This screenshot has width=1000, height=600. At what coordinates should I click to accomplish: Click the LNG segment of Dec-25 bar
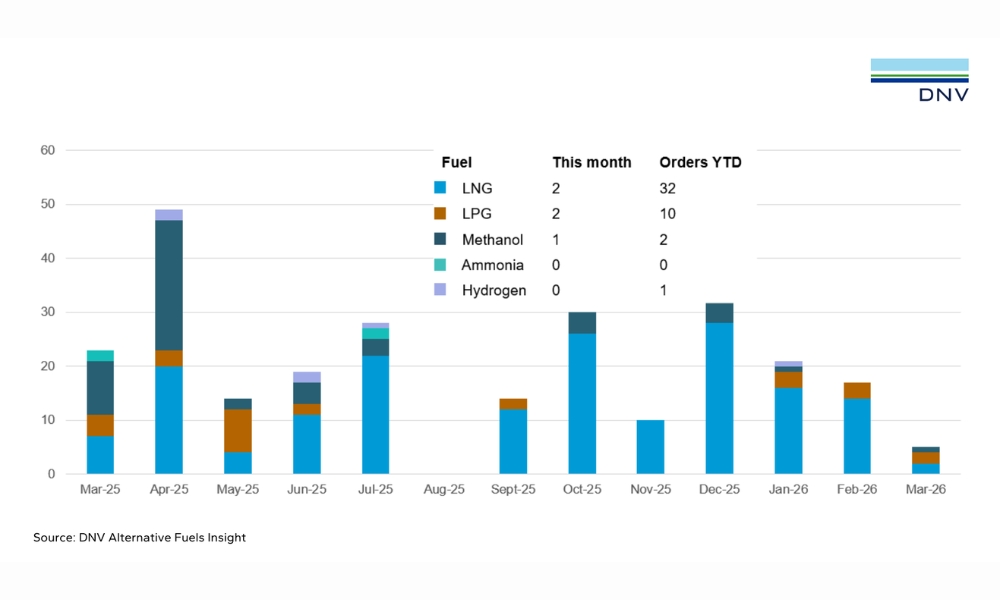click(719, 398)
